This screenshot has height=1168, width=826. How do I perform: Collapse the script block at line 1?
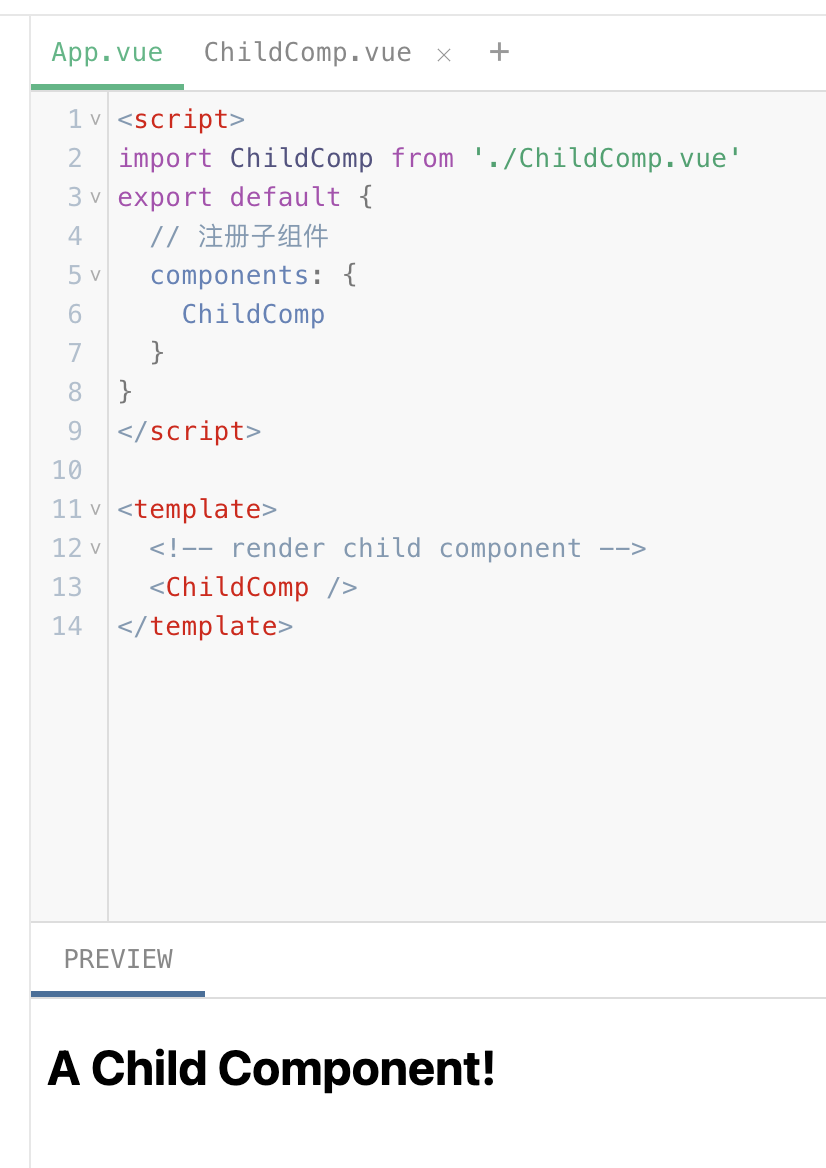pyautogui.click(x=95, y=118)
